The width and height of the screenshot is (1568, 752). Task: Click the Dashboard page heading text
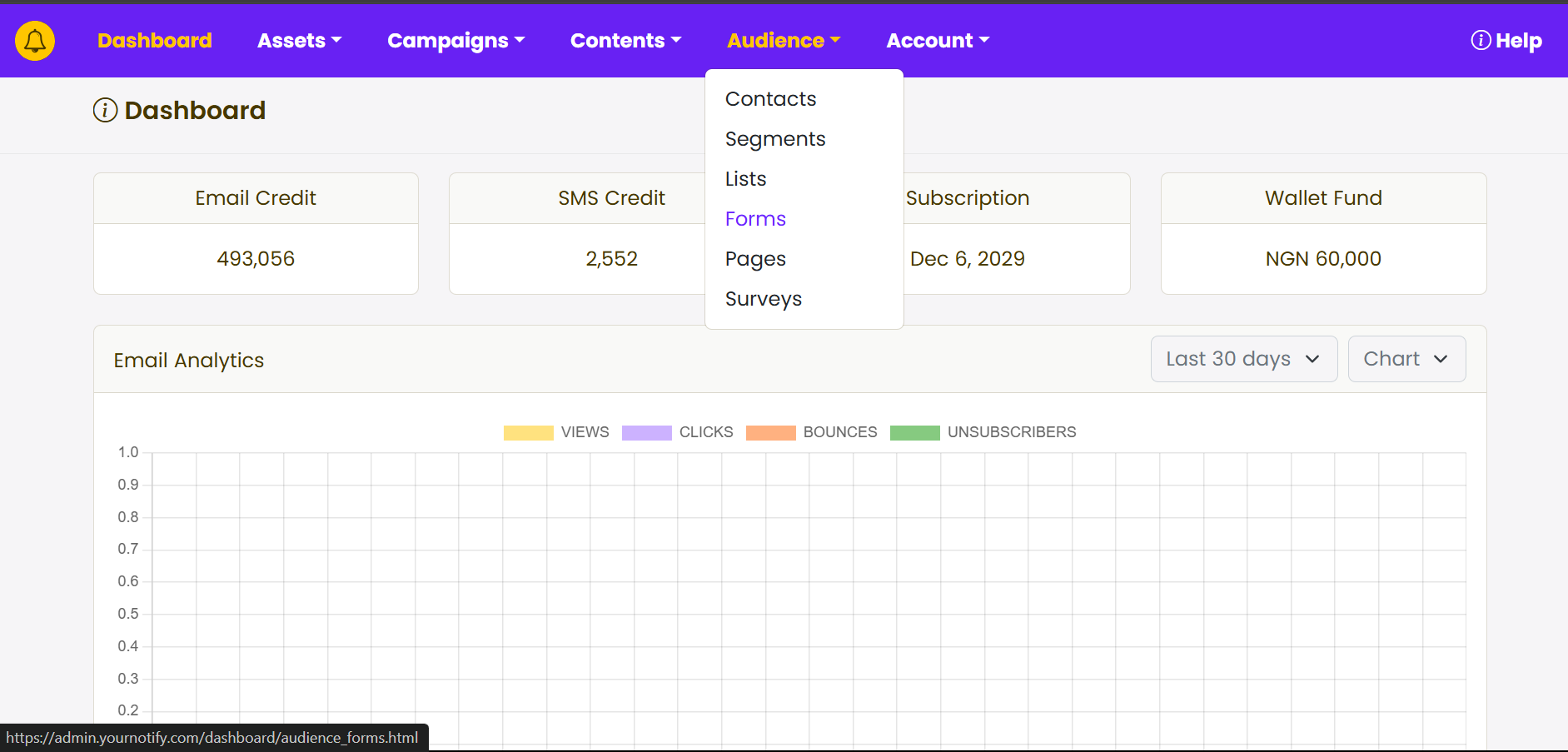195,110
